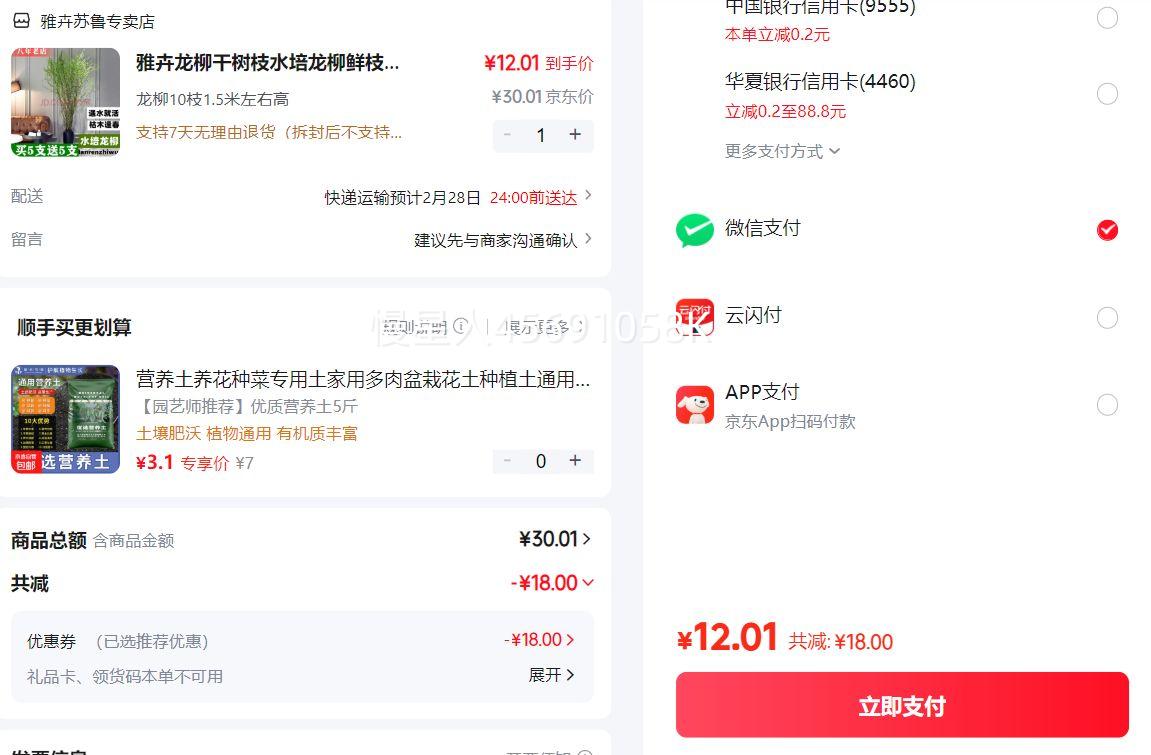The width and height of the screenshot is (1151, 755).
Task: Expand 更多支付方式 payment options
Action: tap(782, 151)
